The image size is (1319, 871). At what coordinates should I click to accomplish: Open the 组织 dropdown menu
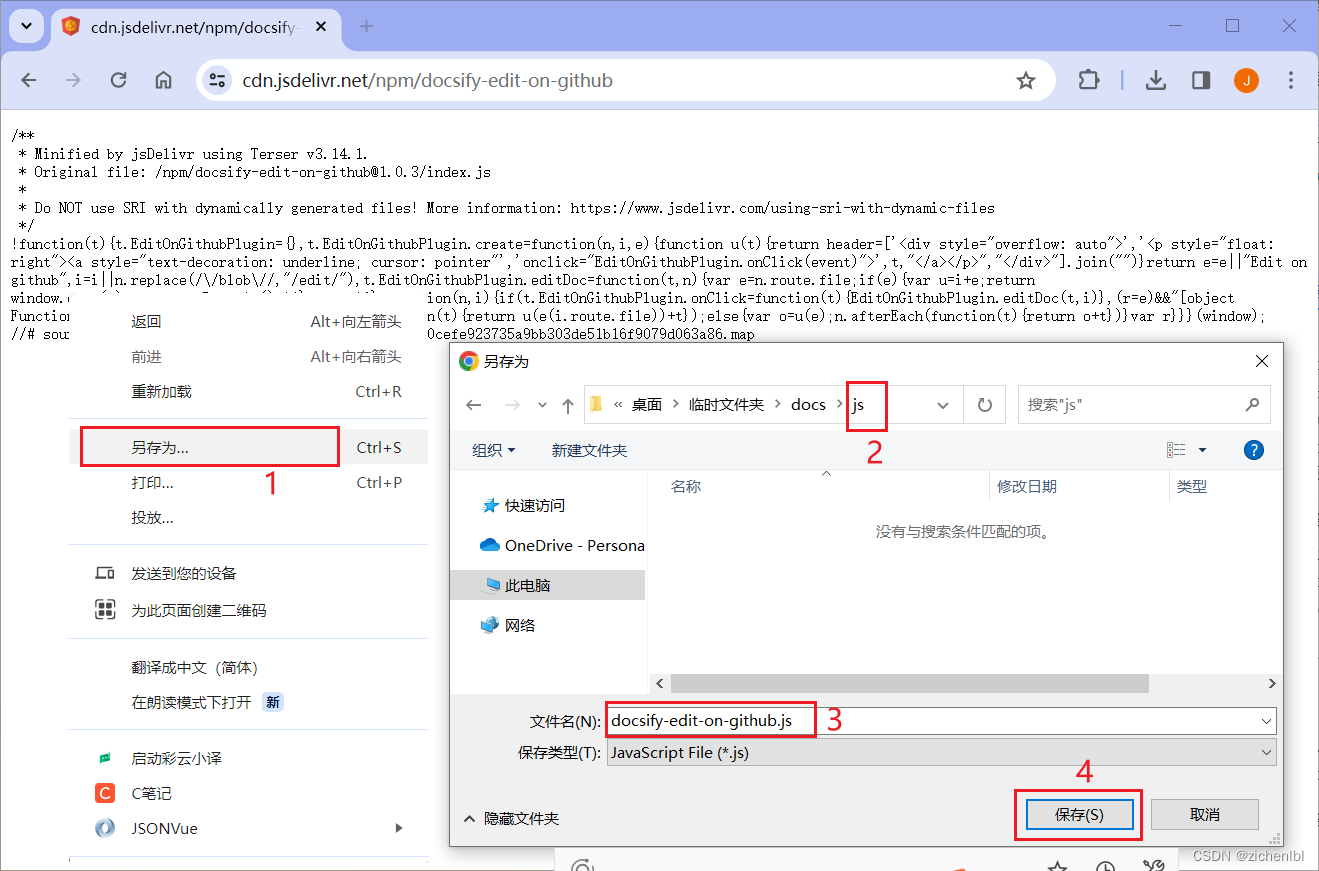coord(494,451)
